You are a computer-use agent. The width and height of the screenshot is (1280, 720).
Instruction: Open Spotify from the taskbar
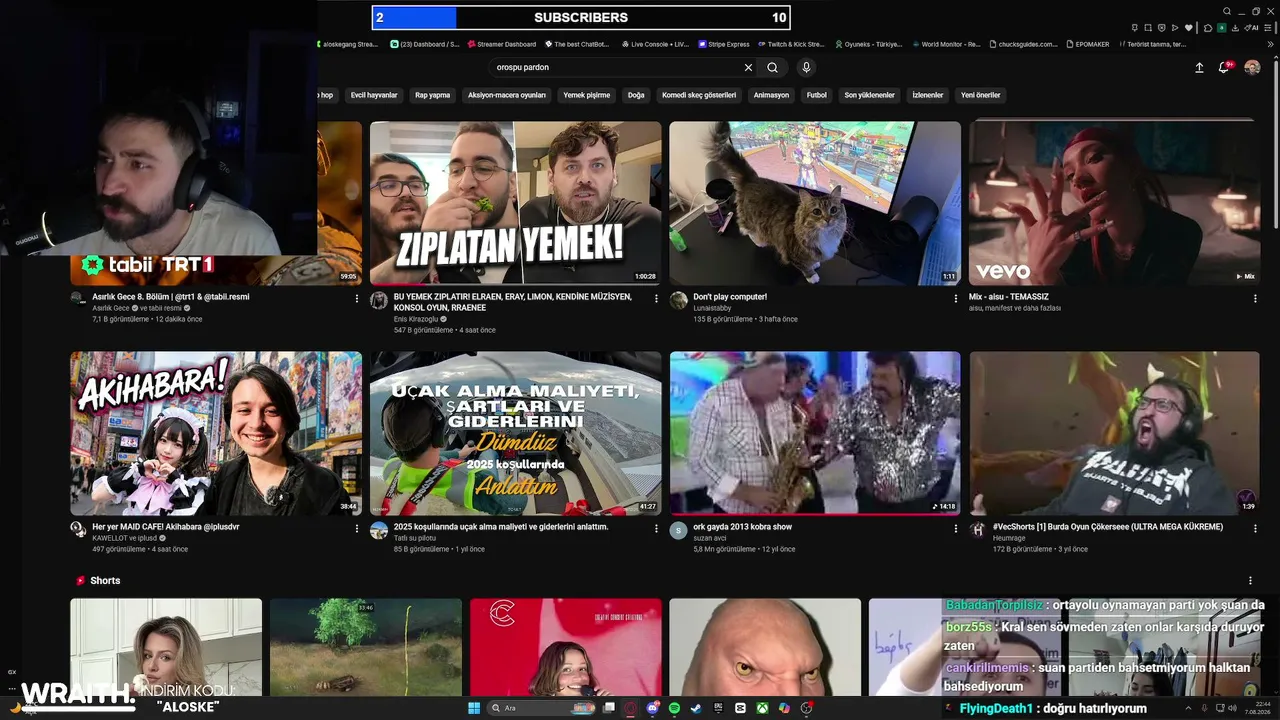tap(674, 708)
